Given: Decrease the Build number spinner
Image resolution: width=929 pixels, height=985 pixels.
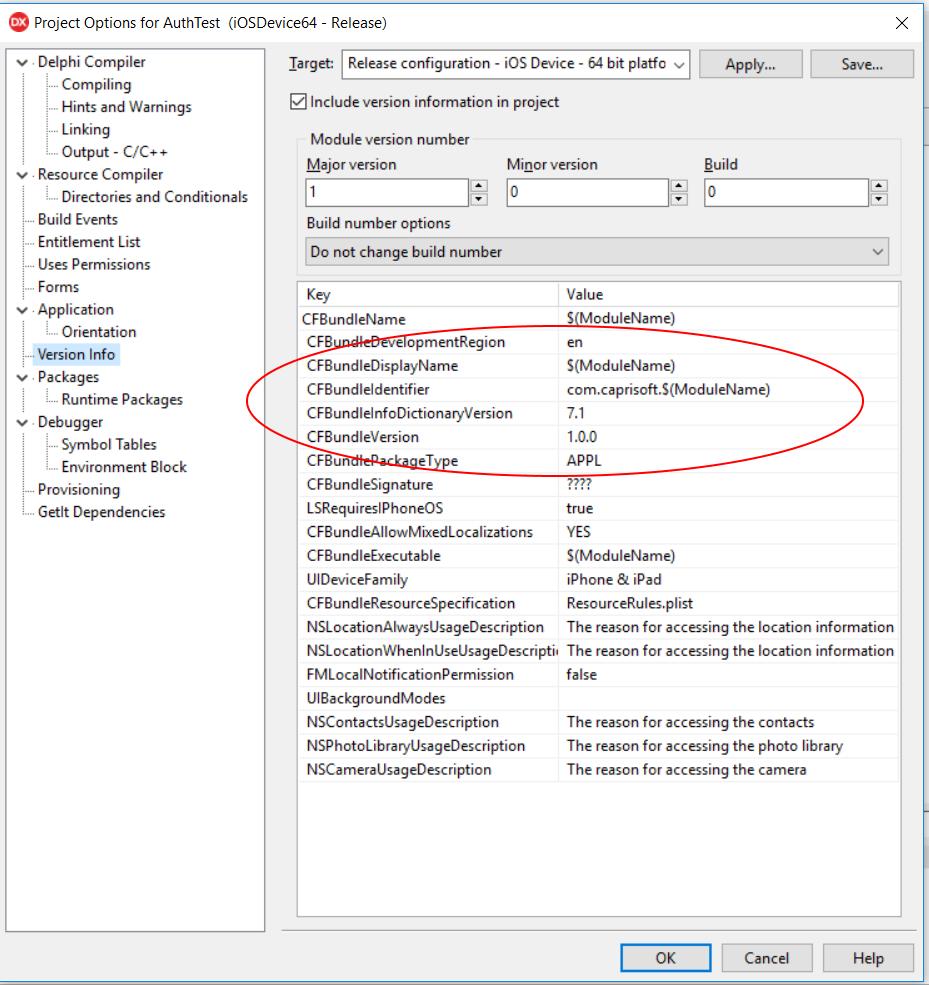Looking at the screenshot, I should click(879, 199).
